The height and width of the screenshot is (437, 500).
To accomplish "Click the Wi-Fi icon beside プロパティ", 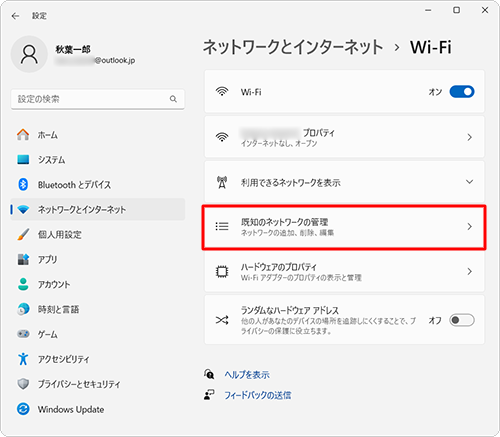I will pyautogui.click(x=222, y=137).
